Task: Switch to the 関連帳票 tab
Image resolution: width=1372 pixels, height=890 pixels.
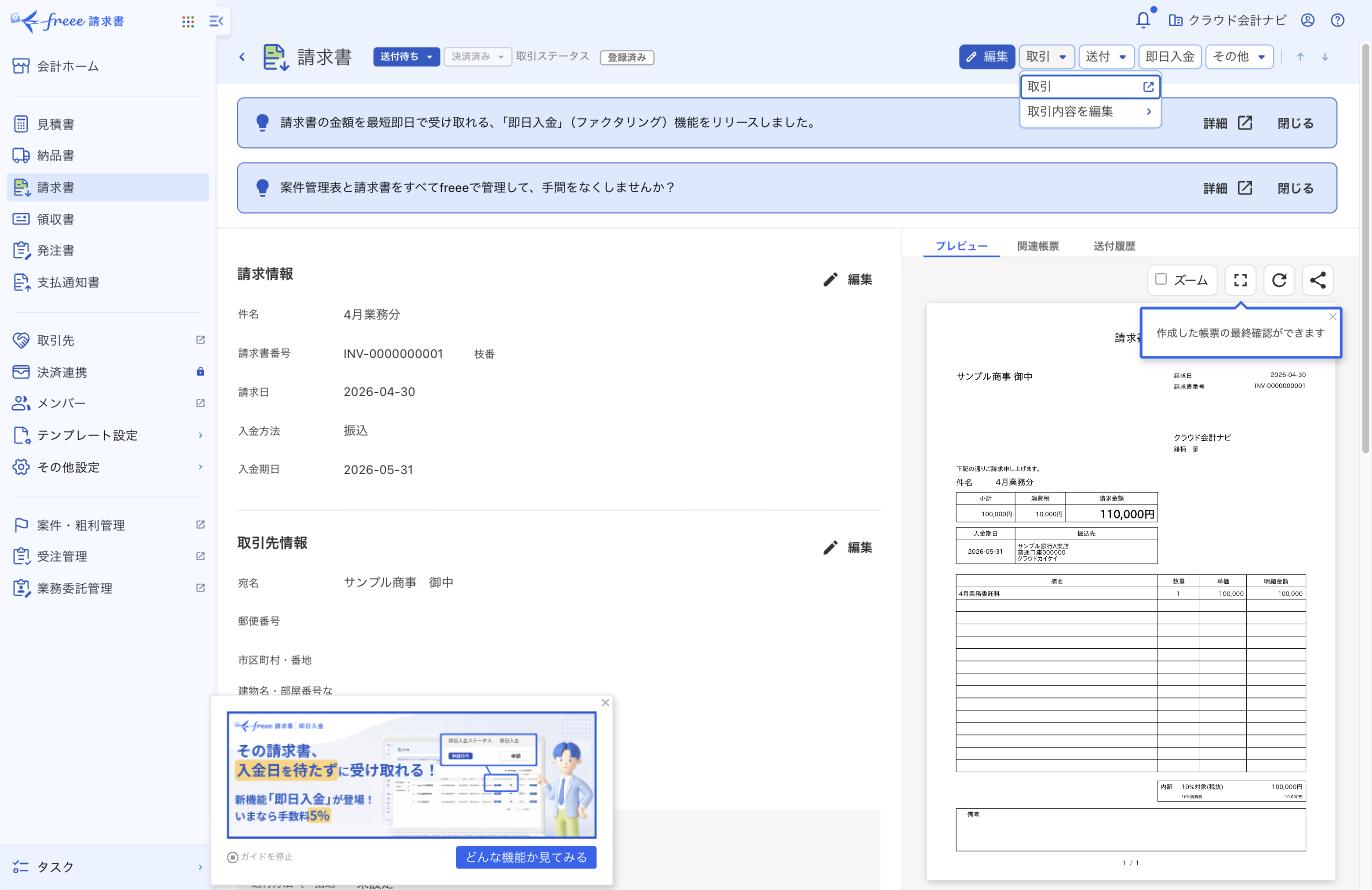Action: pos(1038,246)
